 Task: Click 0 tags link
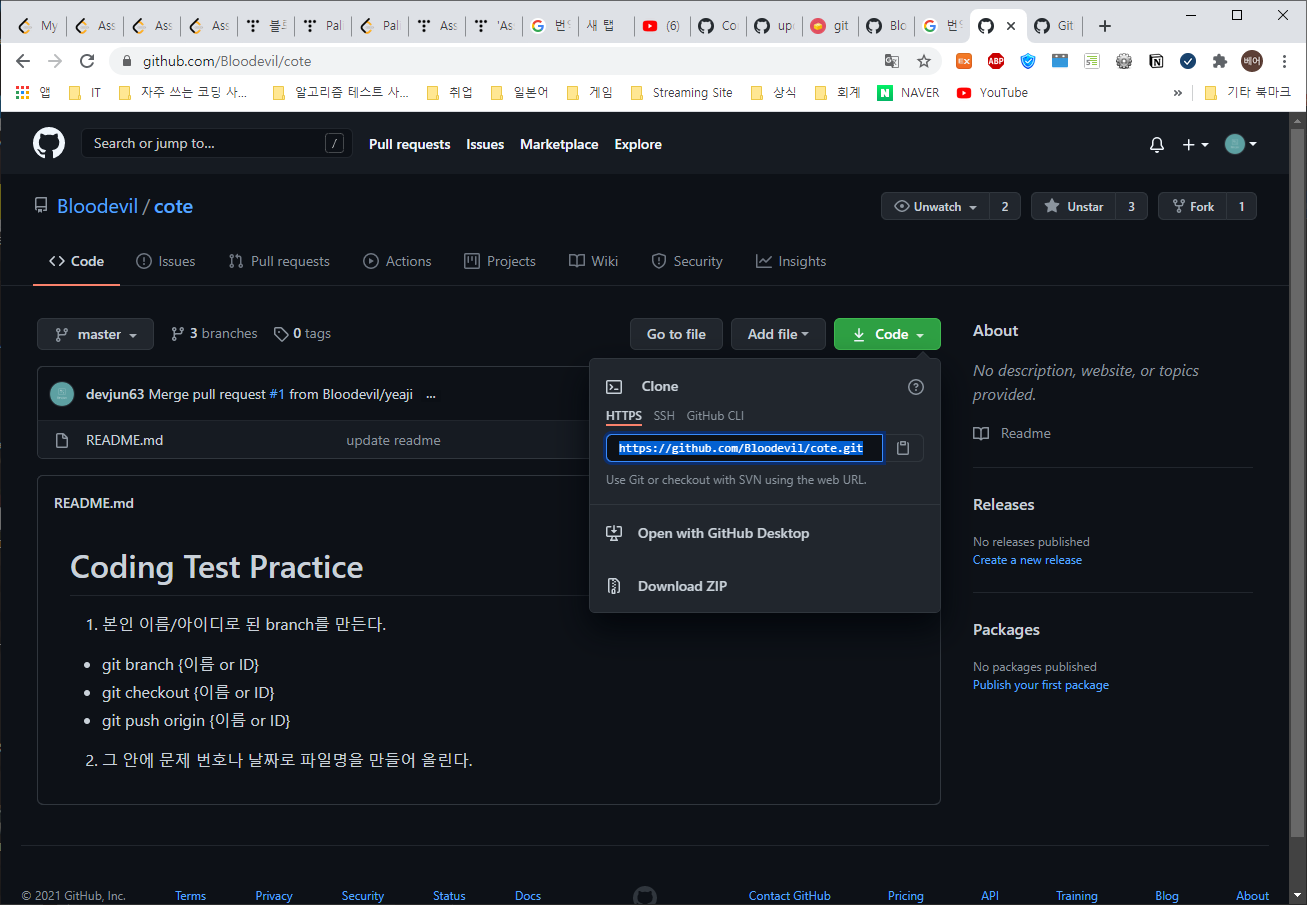[x=302, y=334]
